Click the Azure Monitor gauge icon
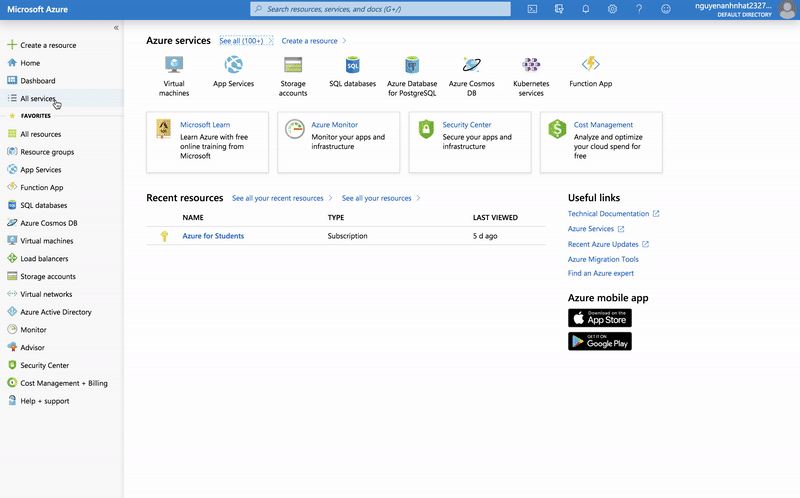 294,129
